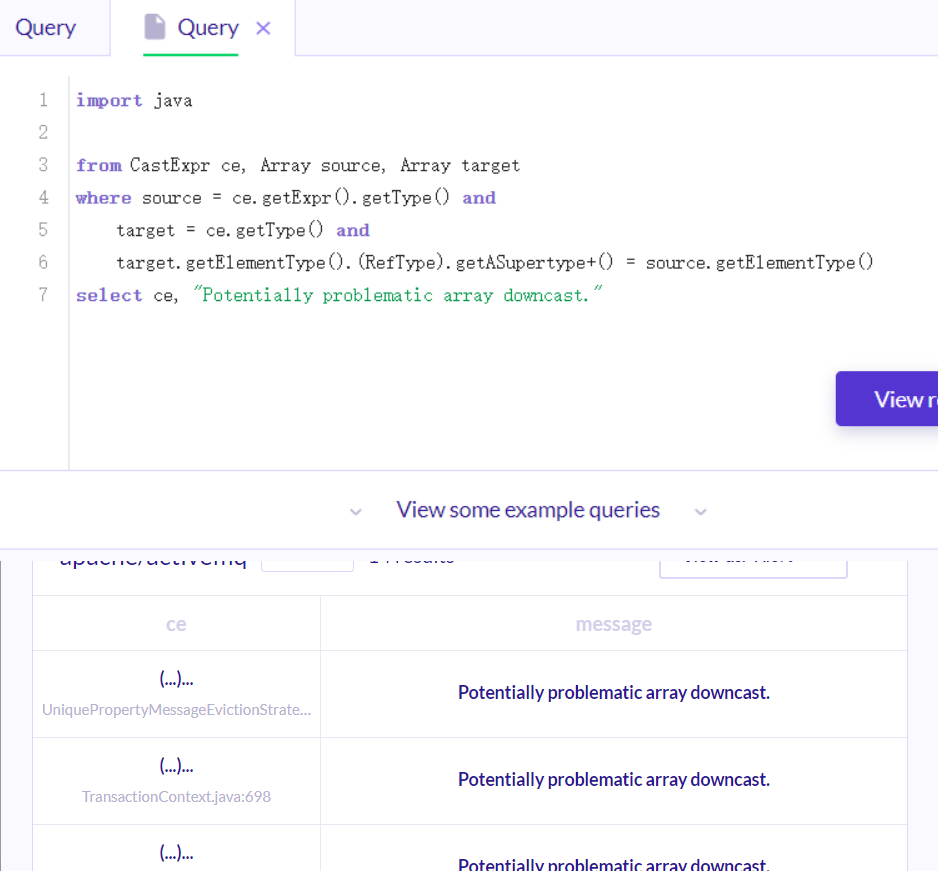Click the file icon on Query tab

coord(155,27)
